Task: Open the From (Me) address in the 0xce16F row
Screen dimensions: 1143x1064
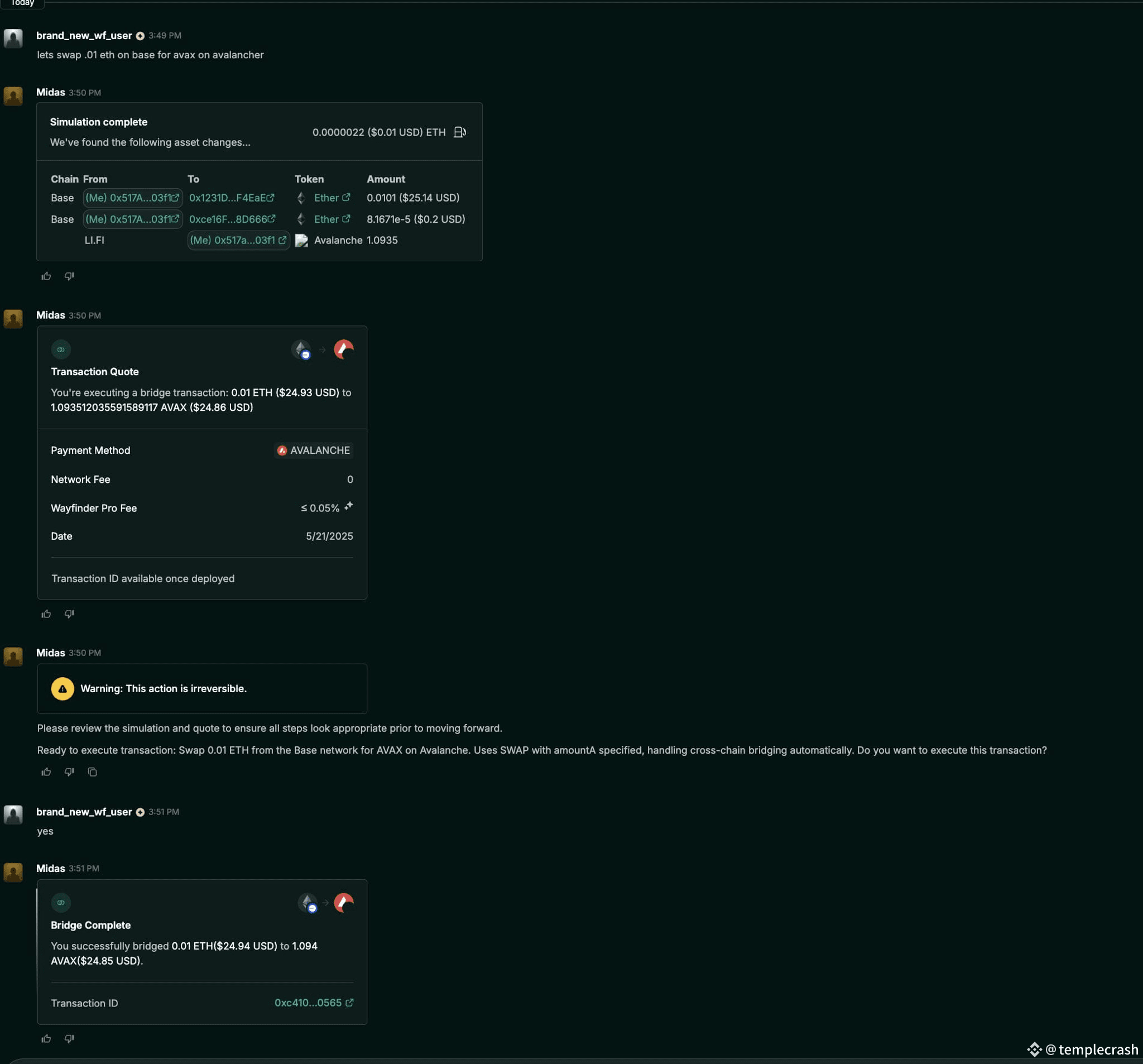Action: [133, 219]
